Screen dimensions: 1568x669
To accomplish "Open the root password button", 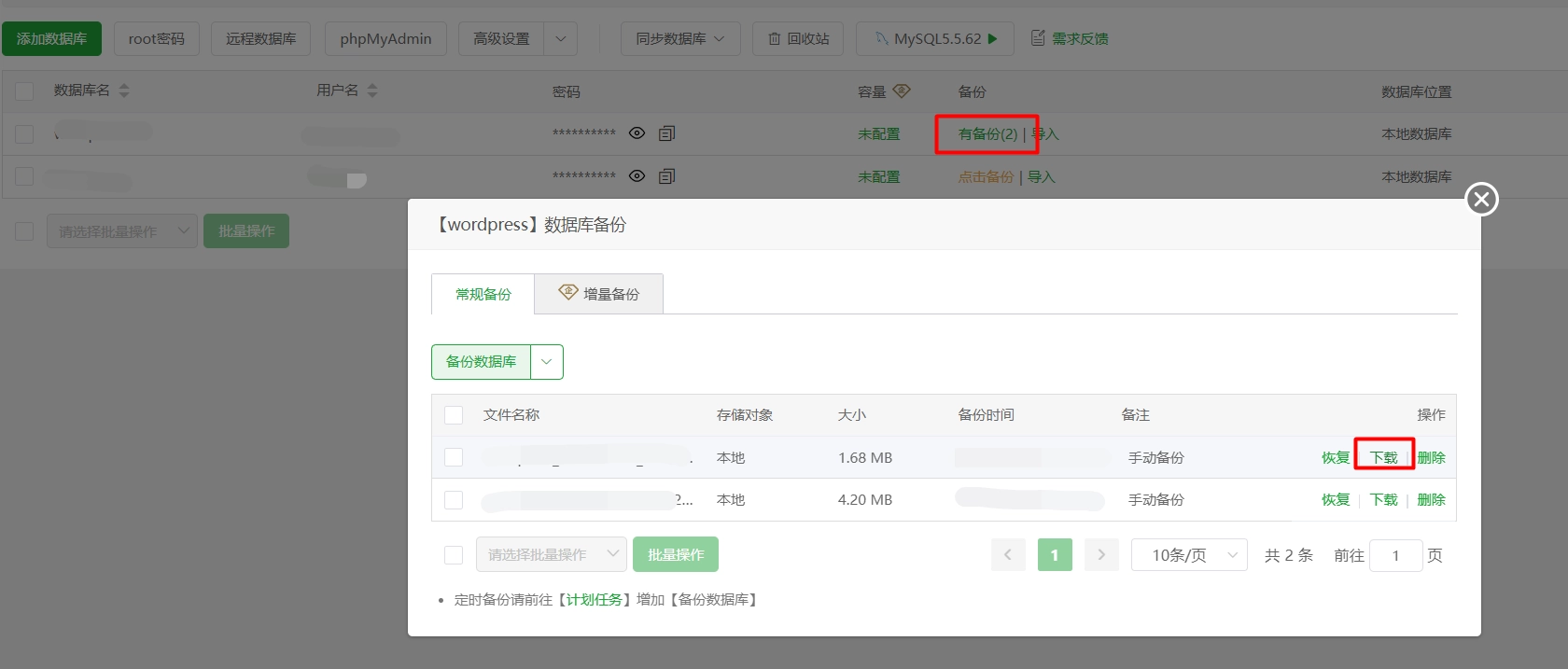I will 157,38.
